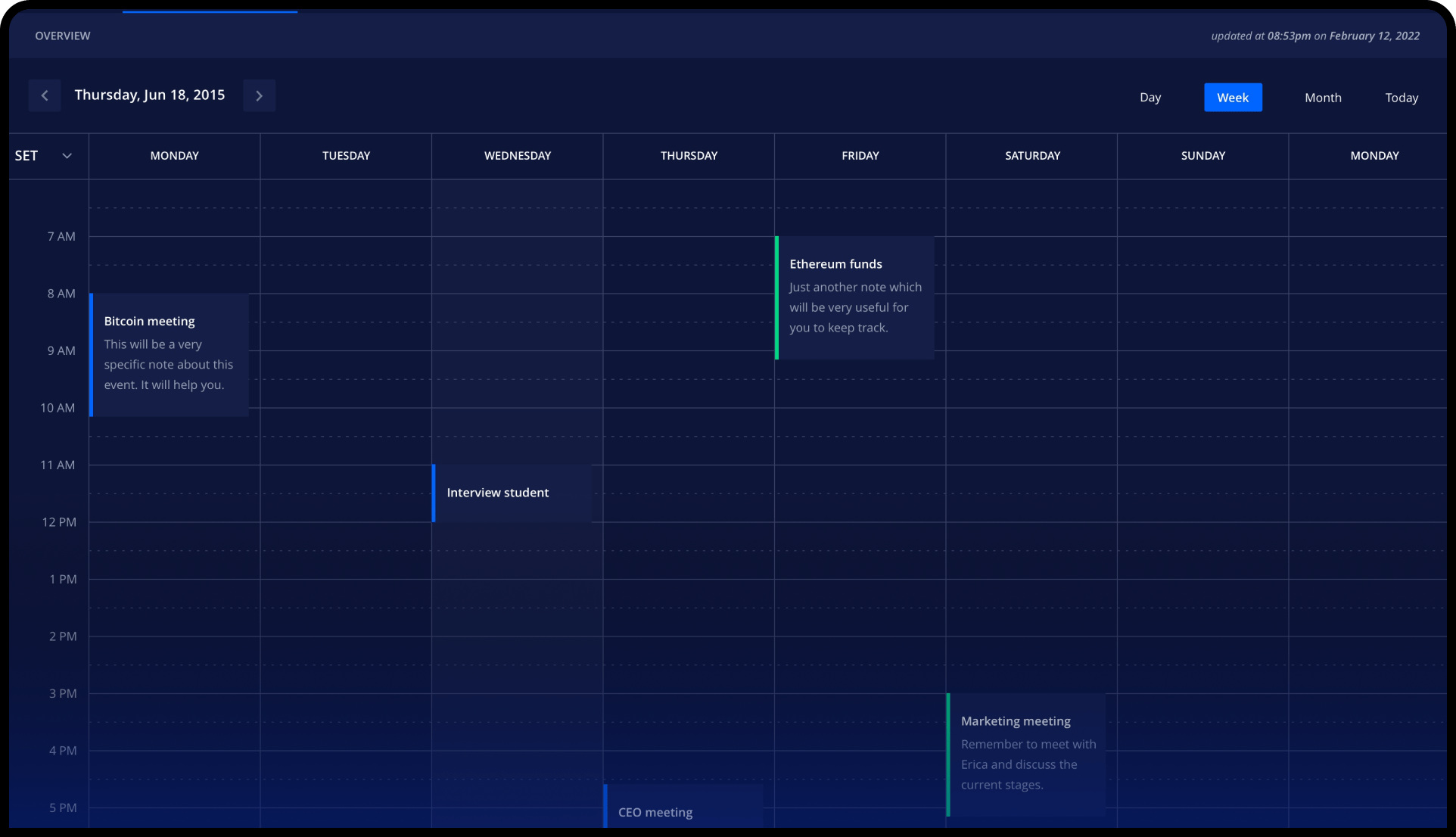Open the Bitcoin meeting event
This screenshot has width=1456, height=837.
pos(170,354)
